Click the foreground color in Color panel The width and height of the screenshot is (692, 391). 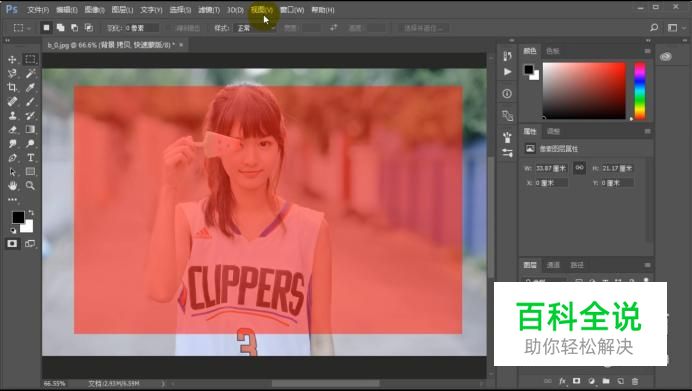tap(528, 69)
